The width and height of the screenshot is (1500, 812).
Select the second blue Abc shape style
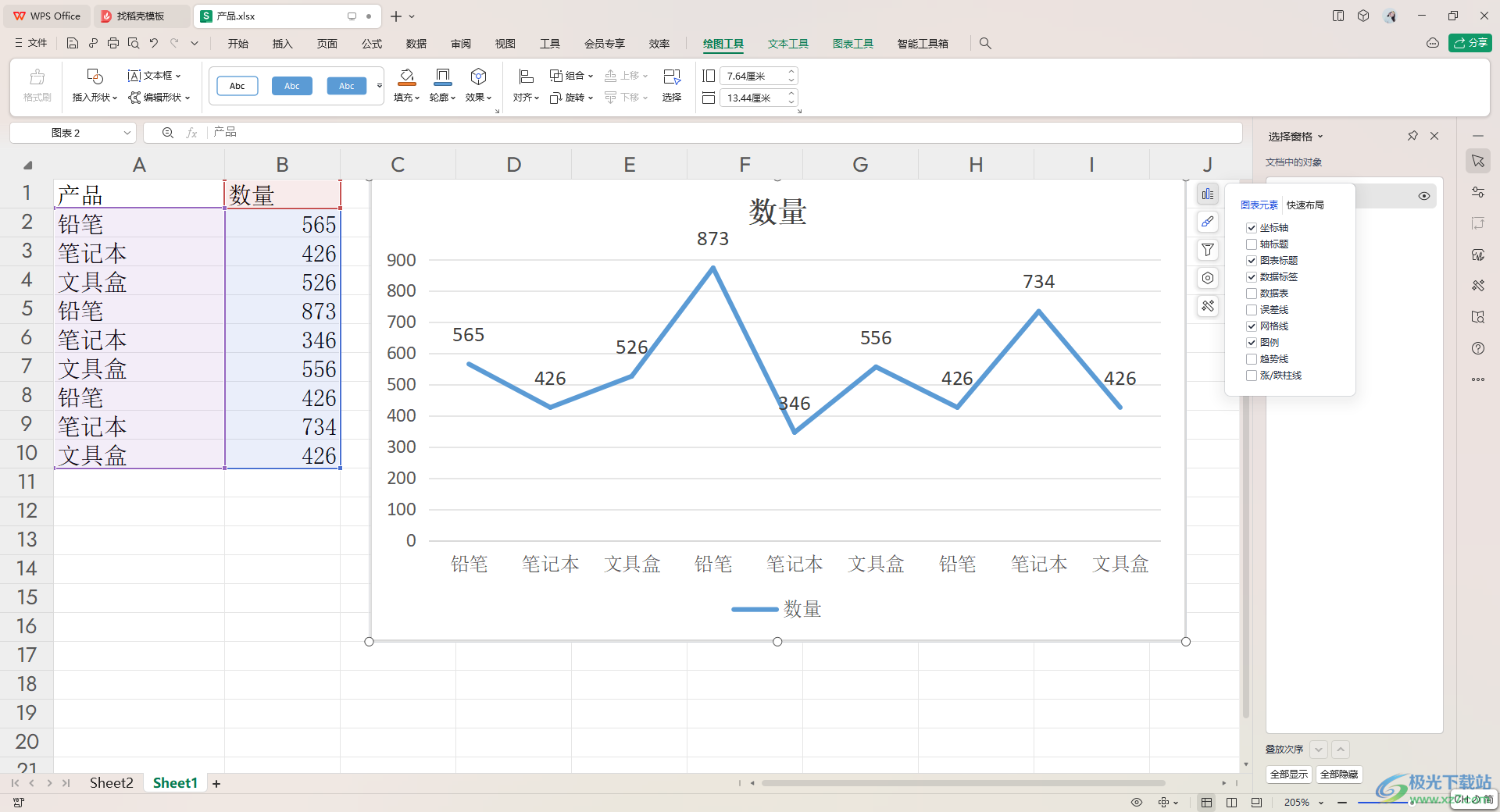291,86
